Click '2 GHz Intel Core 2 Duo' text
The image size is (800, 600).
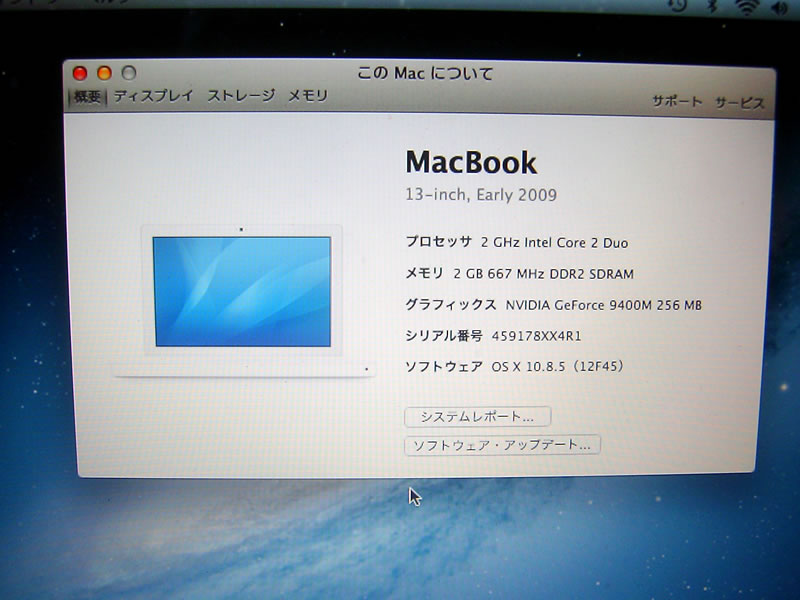pyautogui.click(x=555, y=243)
